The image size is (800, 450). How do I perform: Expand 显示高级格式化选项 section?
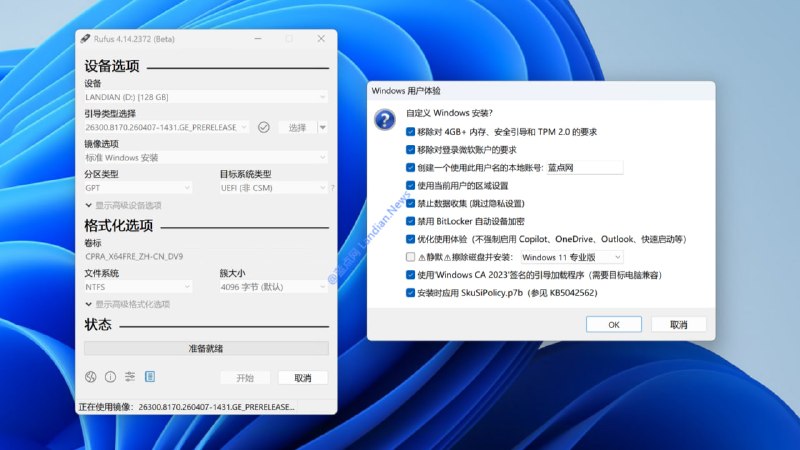pyautogui.click(x=128, y=304)
